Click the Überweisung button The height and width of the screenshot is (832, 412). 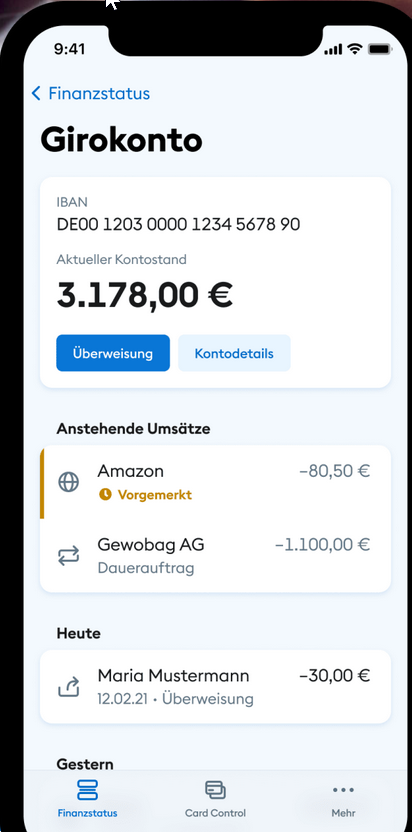coord(113,353)
